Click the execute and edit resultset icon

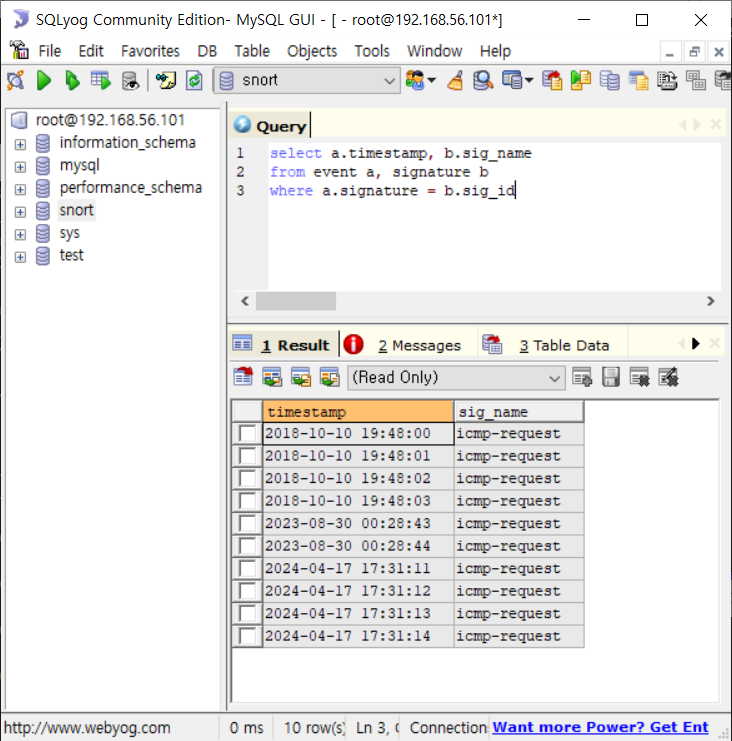pos(101,80)
